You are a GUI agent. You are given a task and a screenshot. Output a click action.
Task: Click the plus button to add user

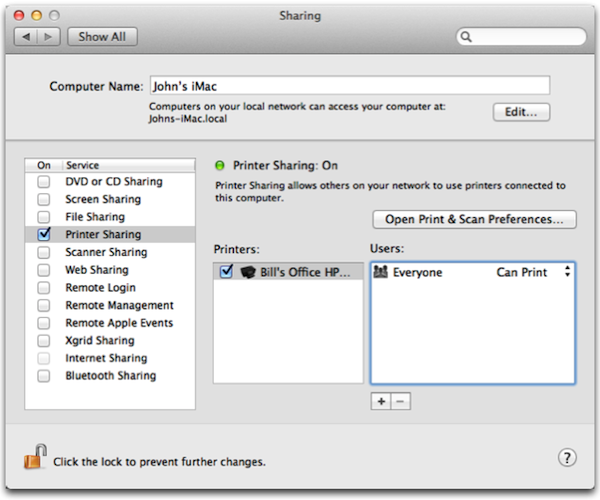380,400
